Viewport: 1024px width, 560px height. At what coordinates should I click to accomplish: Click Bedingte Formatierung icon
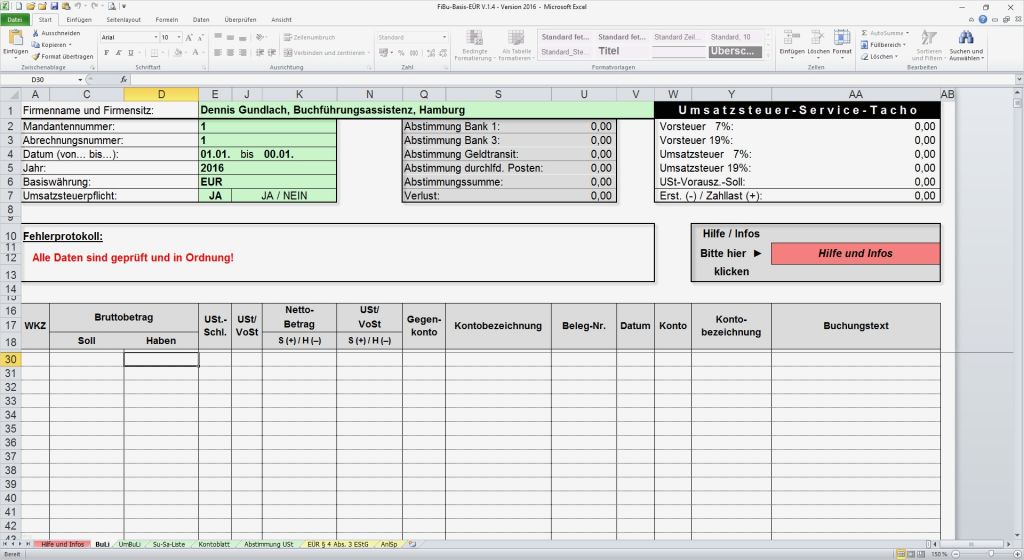click(474, 38)
